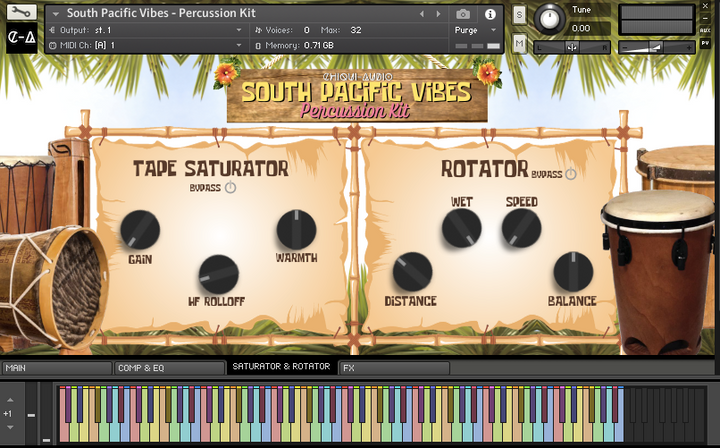
Task: Click the Tune knob
Action: pyautogui.click(x=549, y=19)
